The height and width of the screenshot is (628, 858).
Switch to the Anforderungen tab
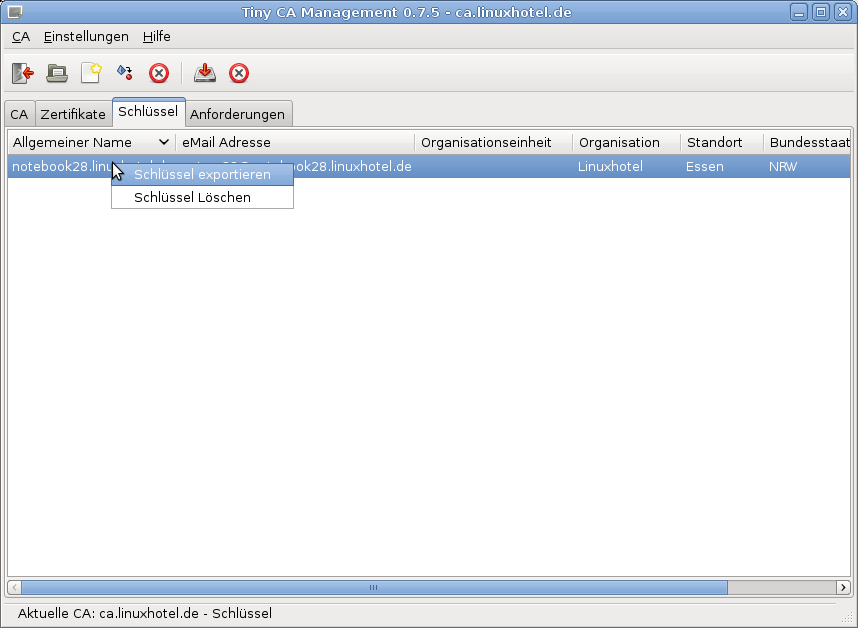tap(237, 114)
